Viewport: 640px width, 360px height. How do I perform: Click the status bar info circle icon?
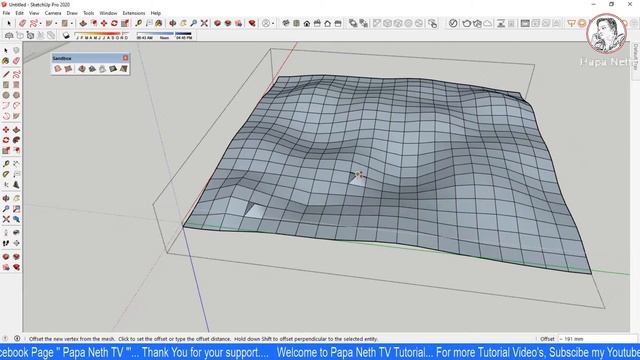tap(17, 338)
